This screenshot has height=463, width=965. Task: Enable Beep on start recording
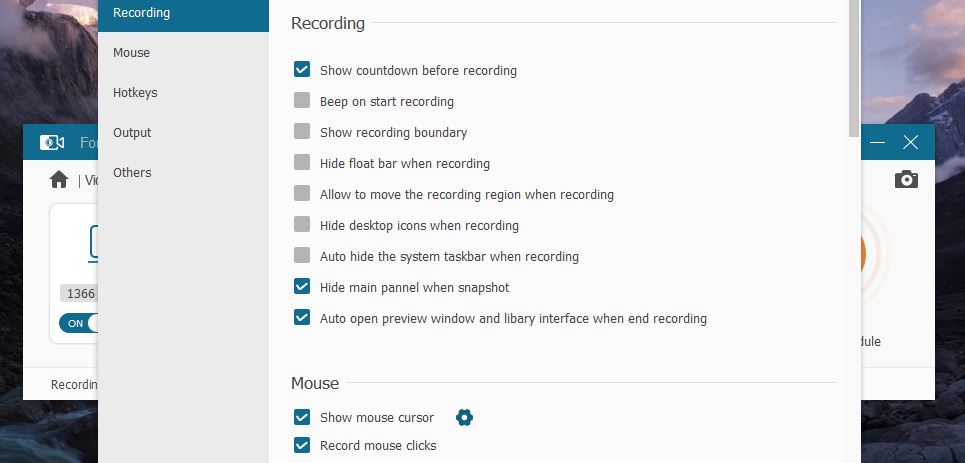pyautogui.click(x=302, y=101)
